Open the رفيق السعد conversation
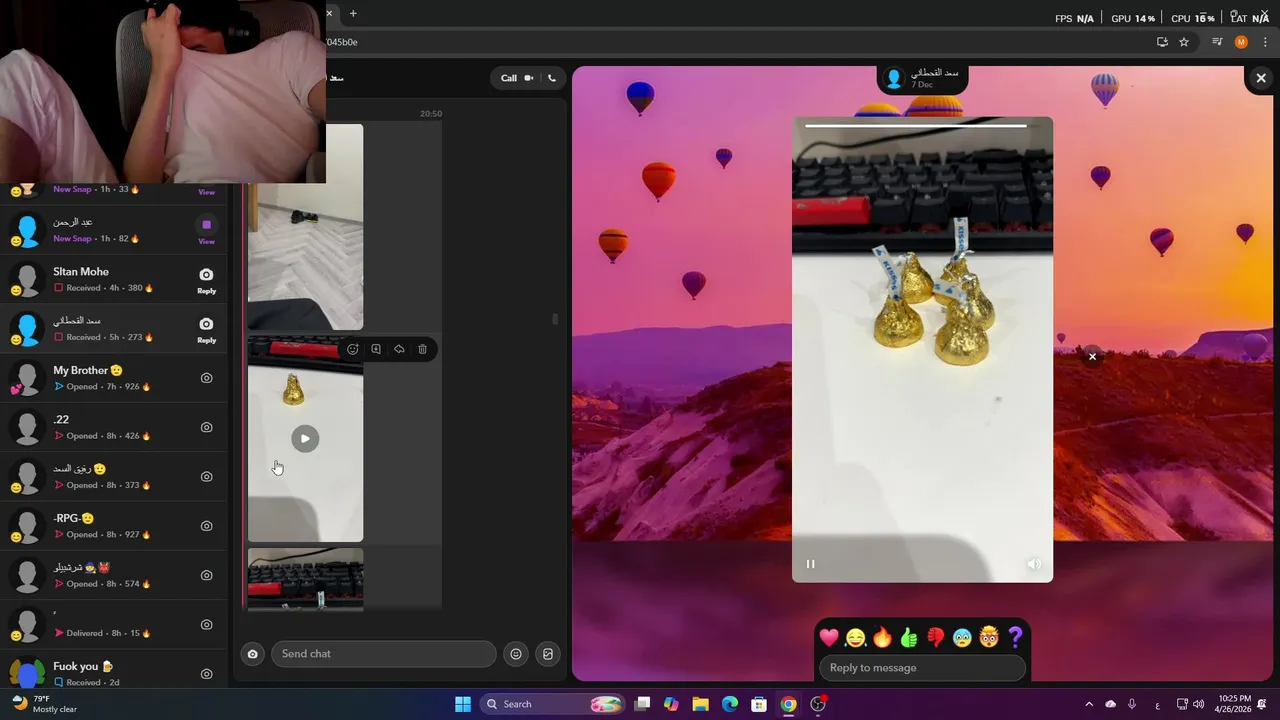1280x720 pixels. (x=116, y=476)
